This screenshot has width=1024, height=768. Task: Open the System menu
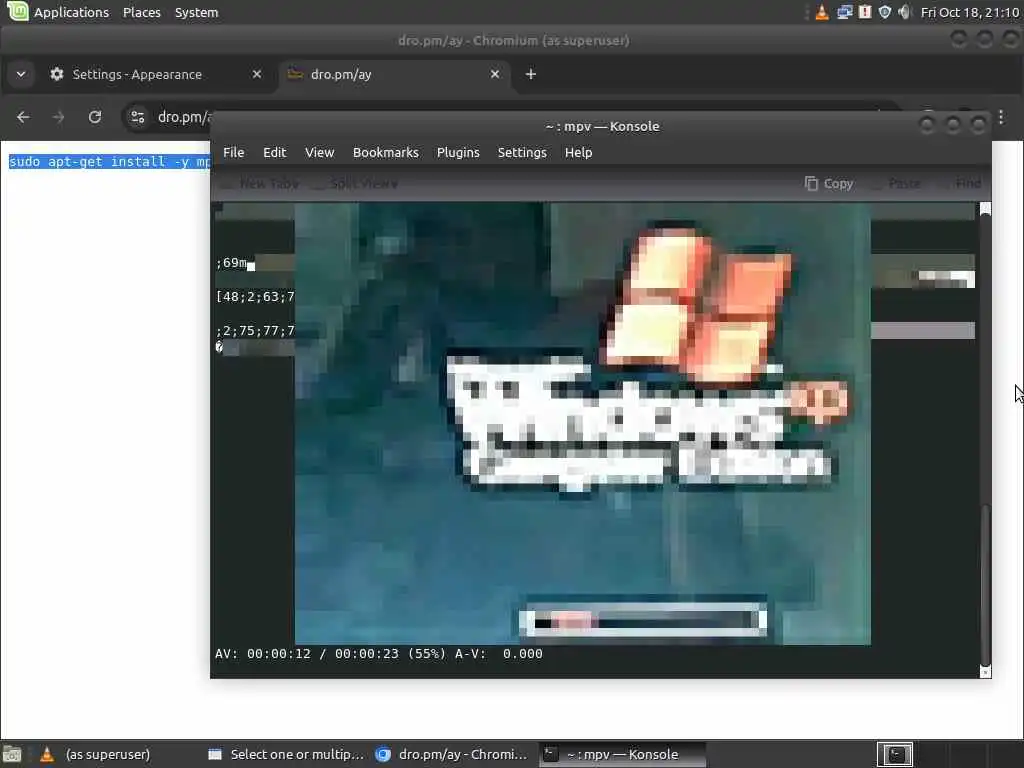coord(197,12)
